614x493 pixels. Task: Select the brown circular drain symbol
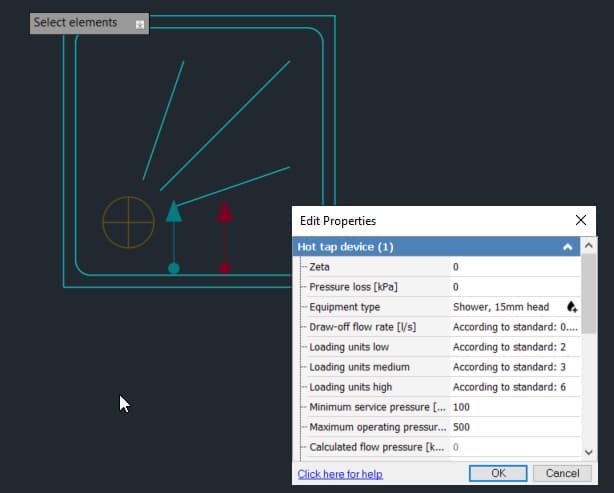[129, 222]
